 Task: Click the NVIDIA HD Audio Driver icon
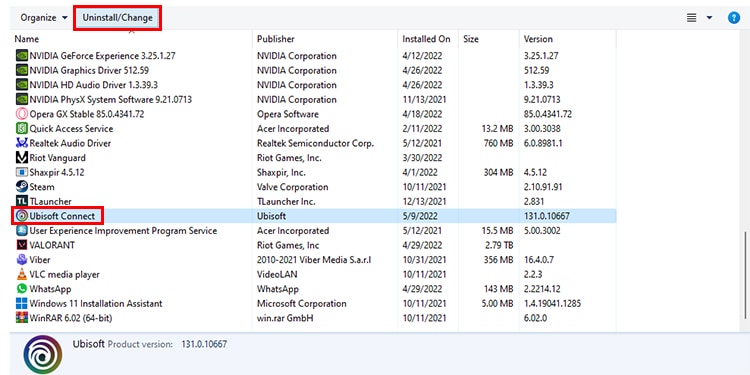(x=22, y=85)
